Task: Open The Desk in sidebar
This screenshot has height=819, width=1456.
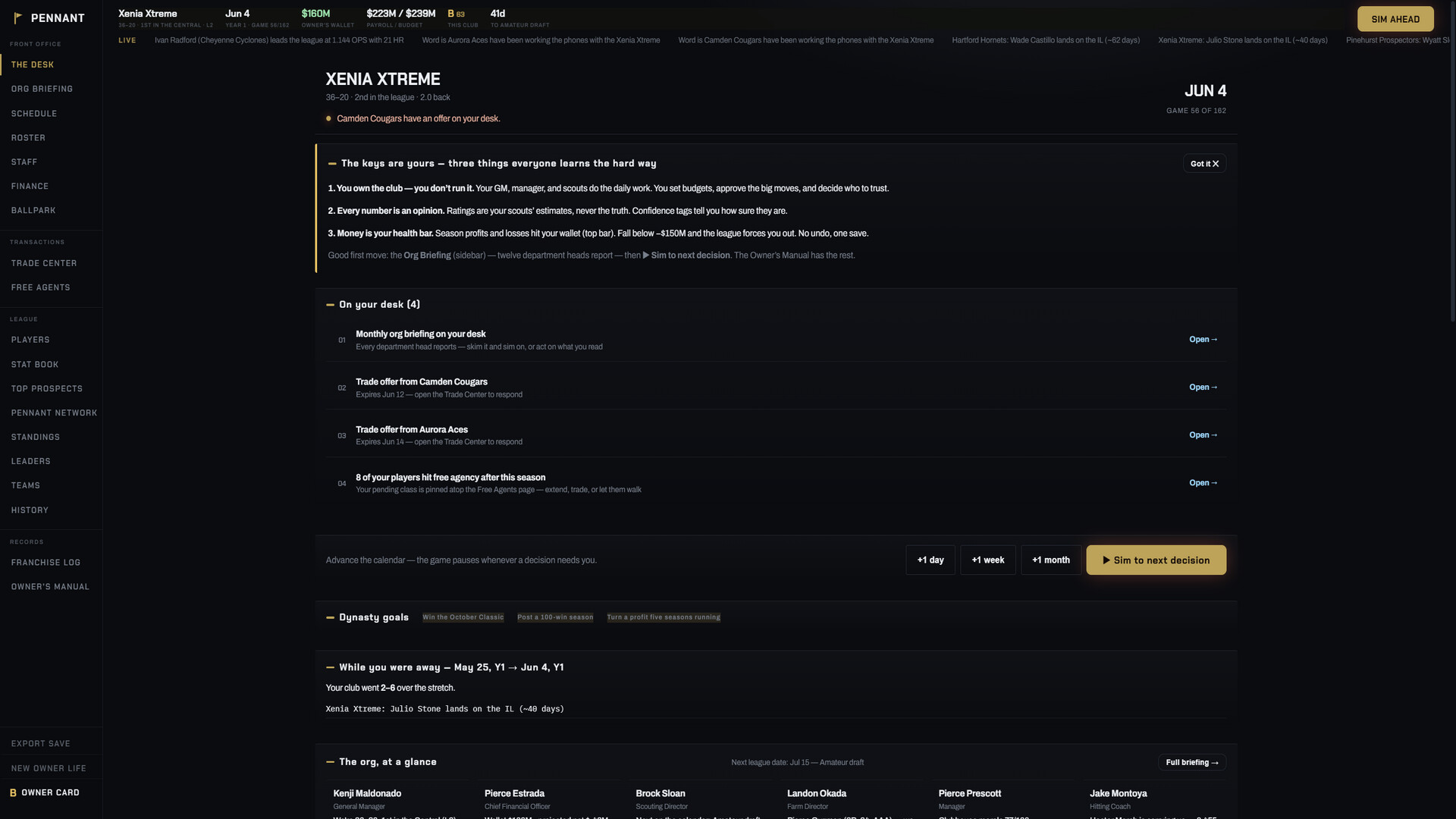Action: (52, 64)
